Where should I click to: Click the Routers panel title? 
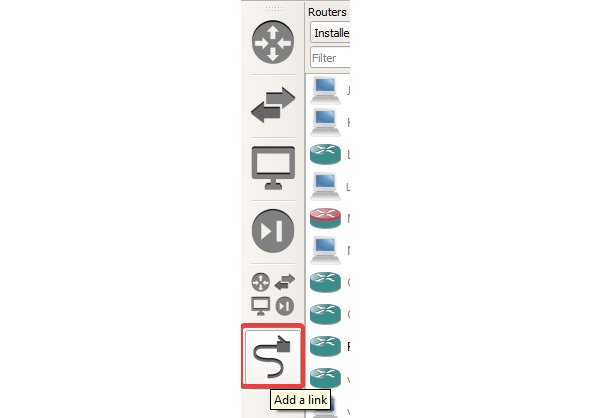tap(327, 12)
